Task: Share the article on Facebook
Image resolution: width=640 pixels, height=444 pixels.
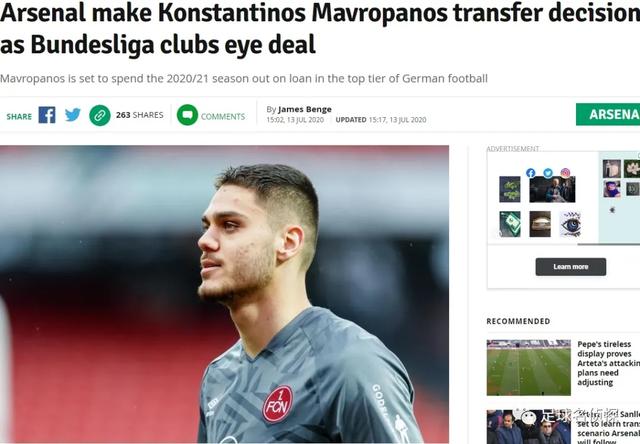Action: coord(47,115)
